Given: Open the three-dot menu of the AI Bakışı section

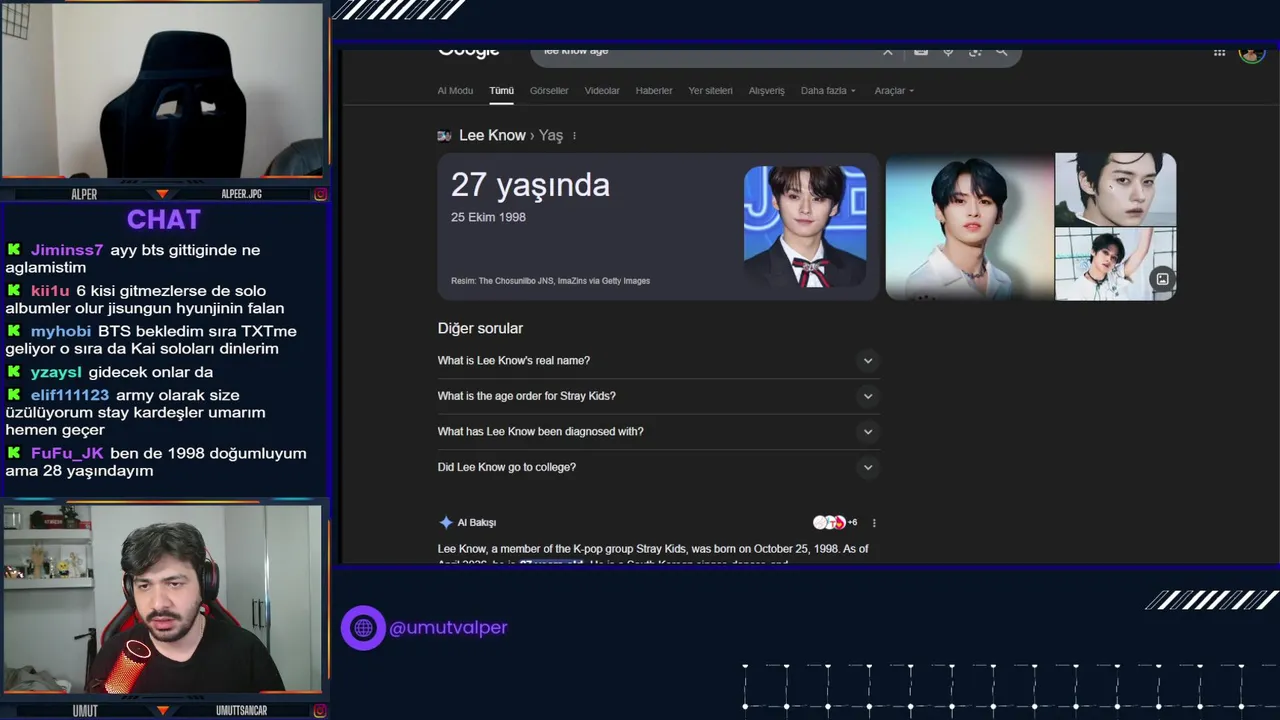Looking at the screenshot, I should (x=874, y=522).
